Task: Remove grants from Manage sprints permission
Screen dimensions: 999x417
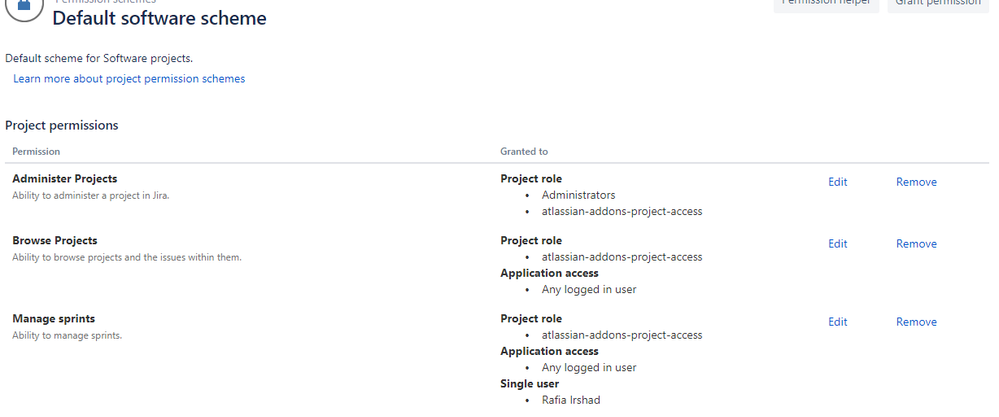Action: tap(916, 322)
